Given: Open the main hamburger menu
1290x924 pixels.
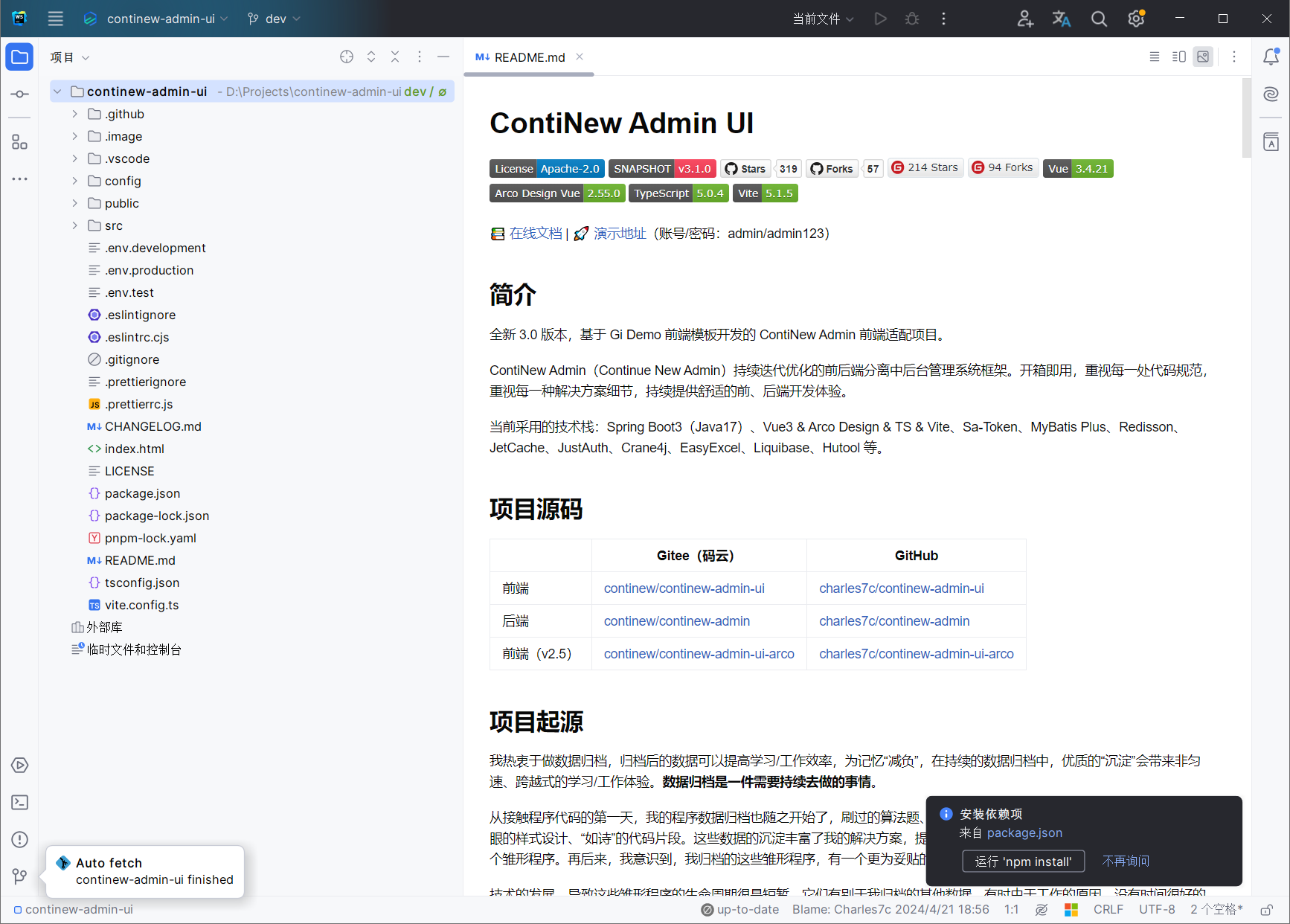Looking at the screenshot, I should coord(55,19).
